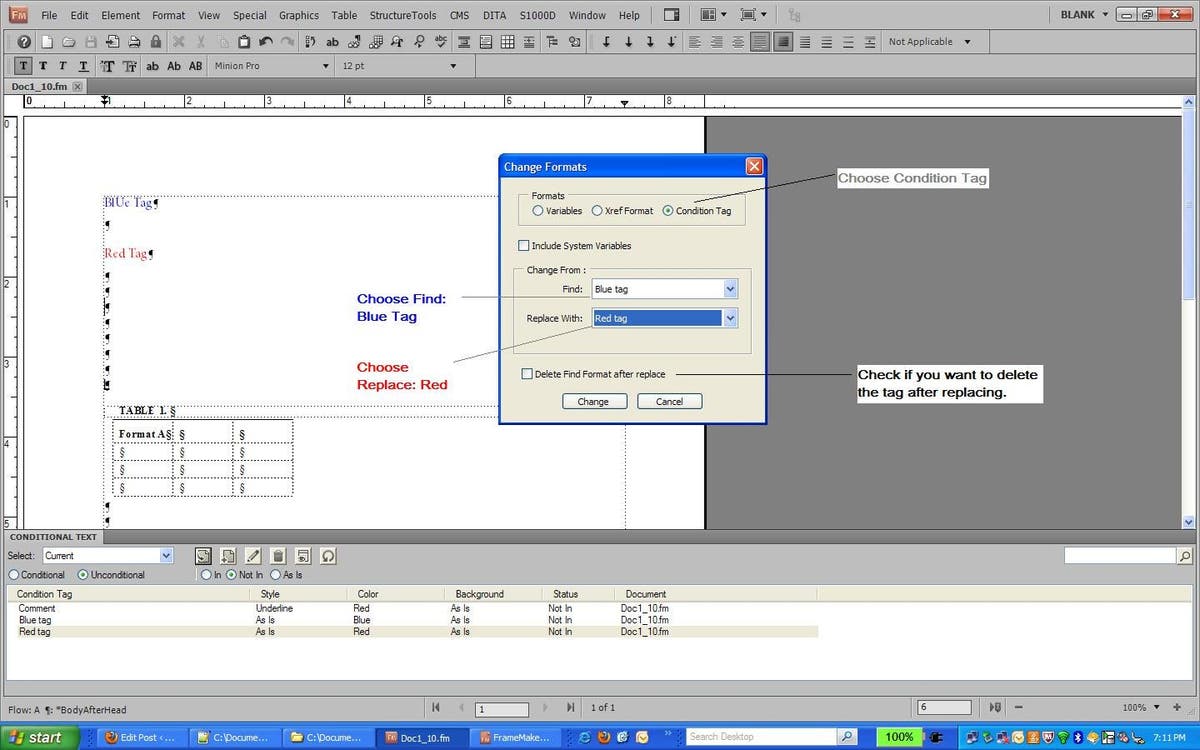This screenshot has height=750, width=1200.
Task: Select the Red tag row in Conditional Text panel
Action: click(x=33, y=631)
